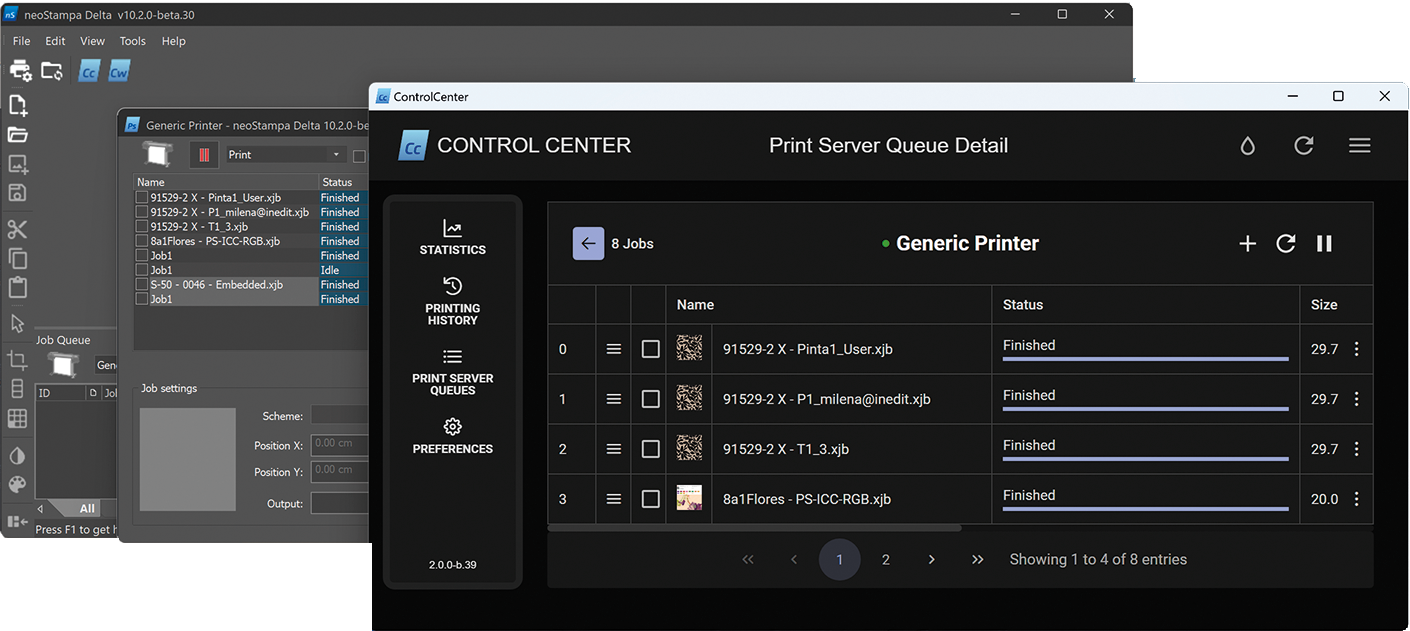Check the 91529-2 X - Pinta1_User.xjb row in Control Center

coord(650,349)
